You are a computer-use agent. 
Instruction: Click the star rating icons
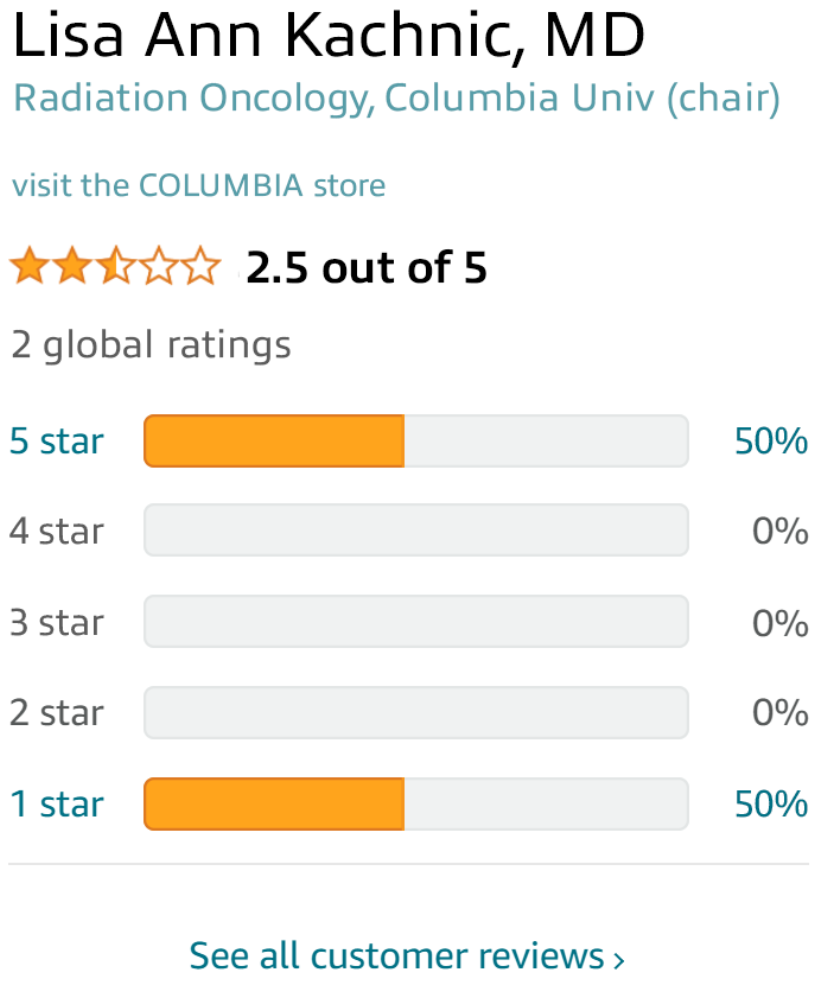[115, 268]
